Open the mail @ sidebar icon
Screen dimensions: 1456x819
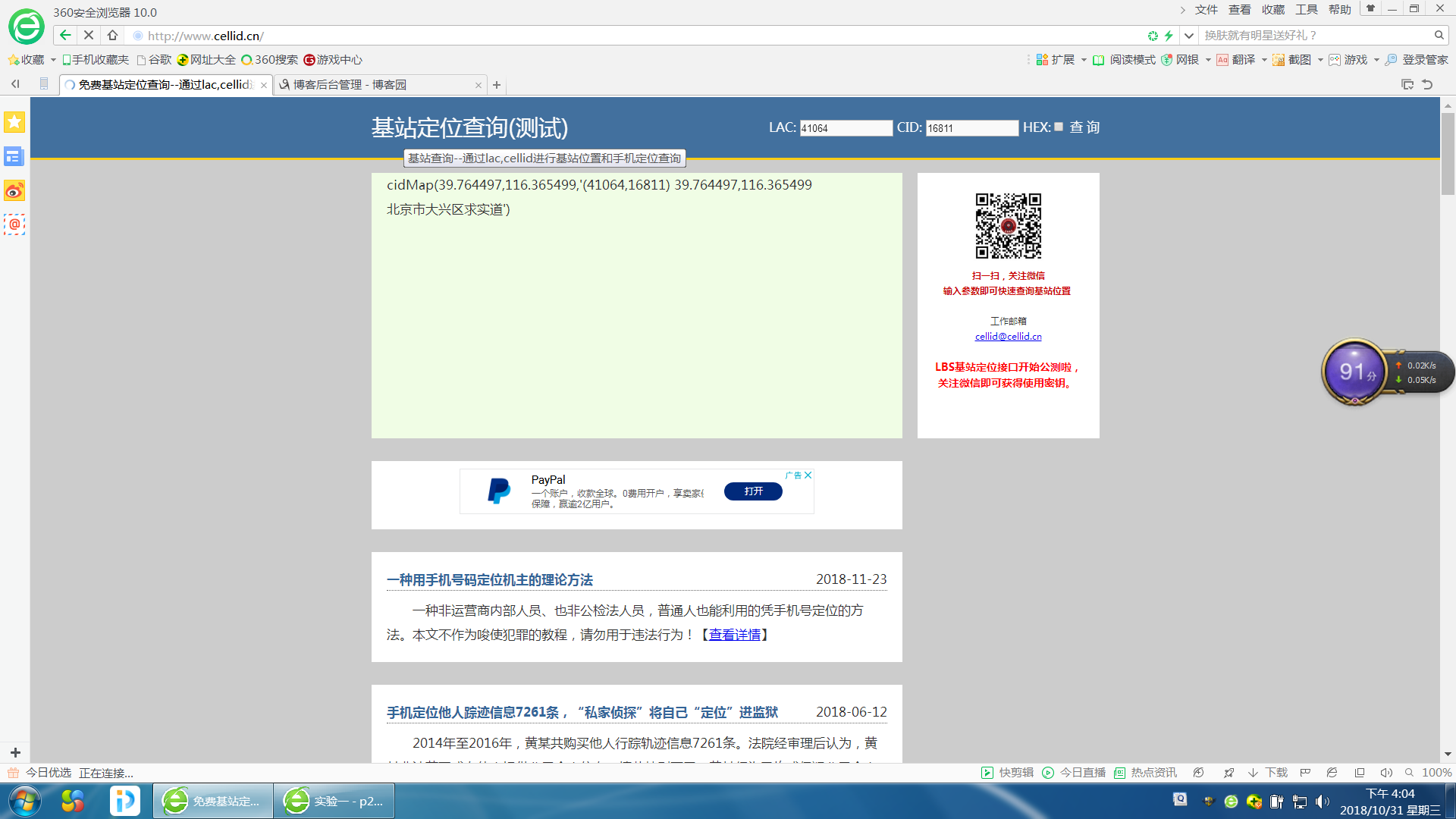tap(14, 224)
